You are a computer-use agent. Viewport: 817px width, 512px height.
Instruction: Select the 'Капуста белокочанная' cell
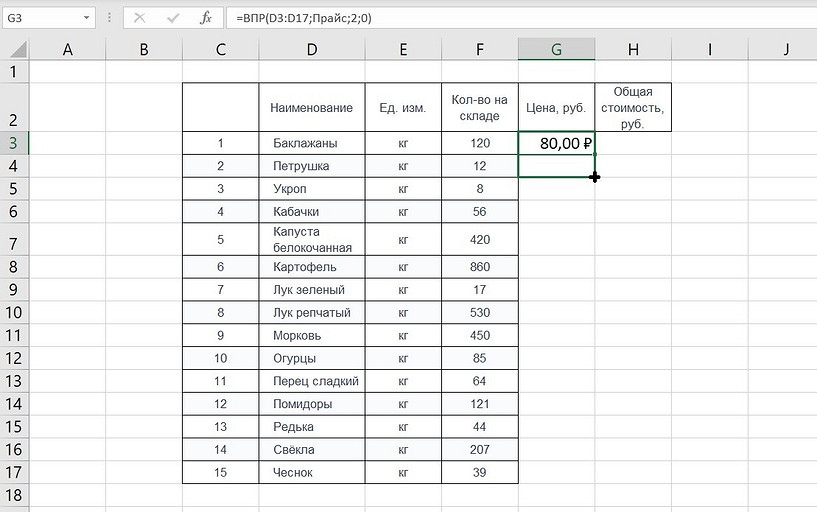pos(312,240)
